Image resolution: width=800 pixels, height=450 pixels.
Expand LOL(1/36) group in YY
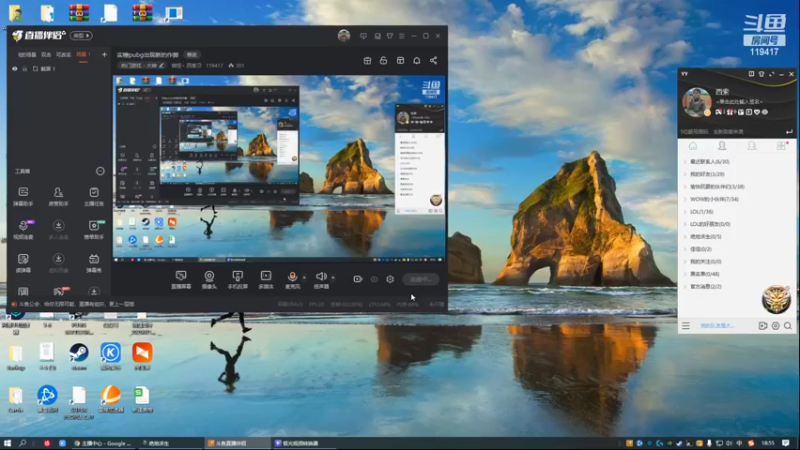702,212
